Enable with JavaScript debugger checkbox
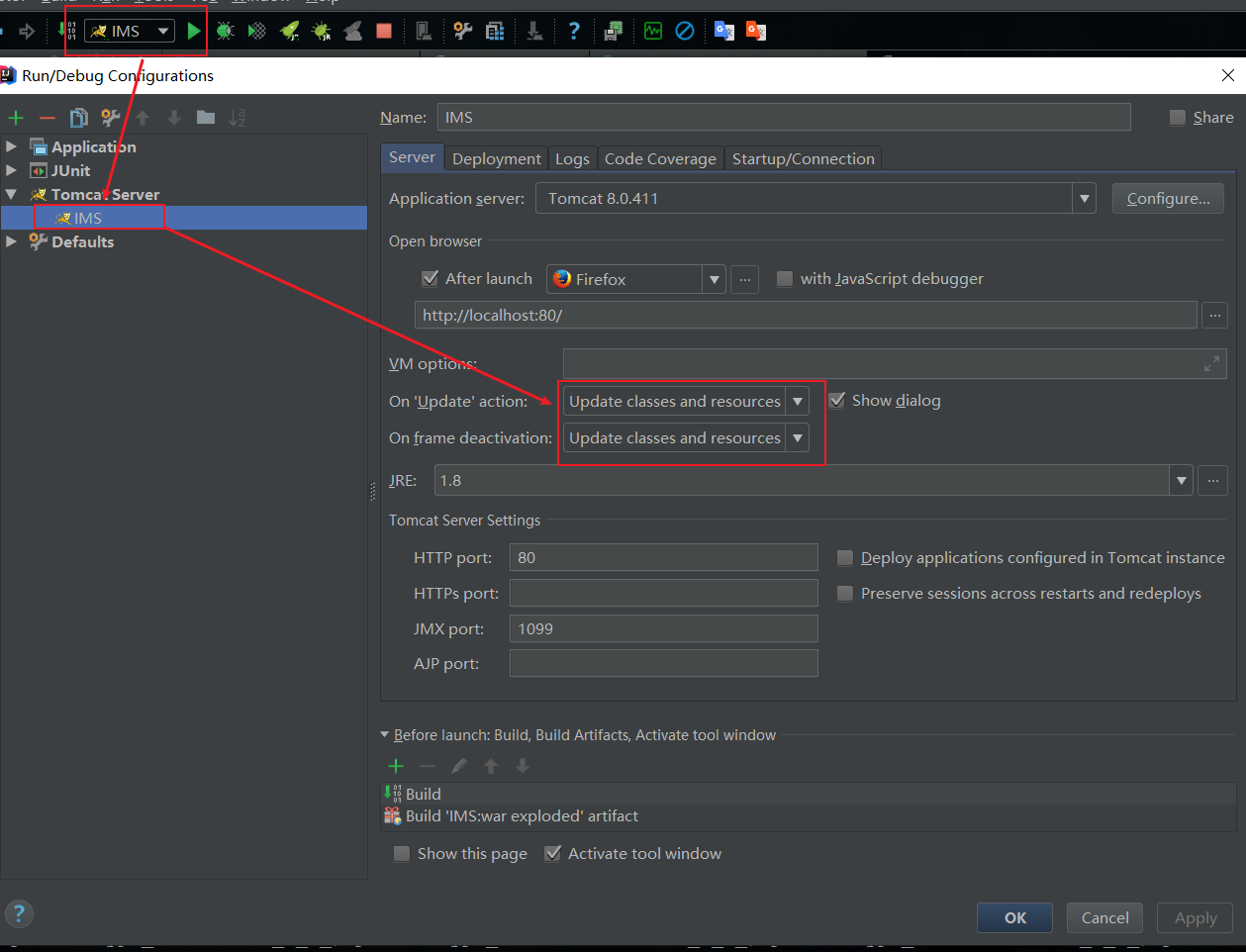The image size is (1246, 952). click(785, 279)
